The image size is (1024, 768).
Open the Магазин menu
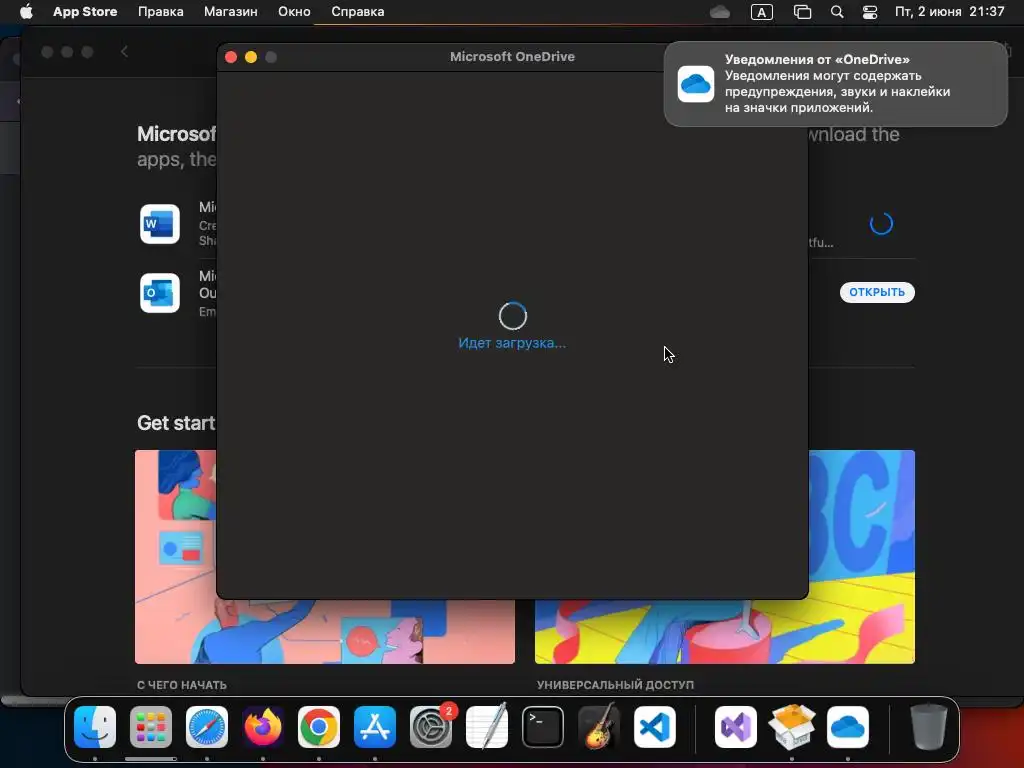click(x=231, y=12)
